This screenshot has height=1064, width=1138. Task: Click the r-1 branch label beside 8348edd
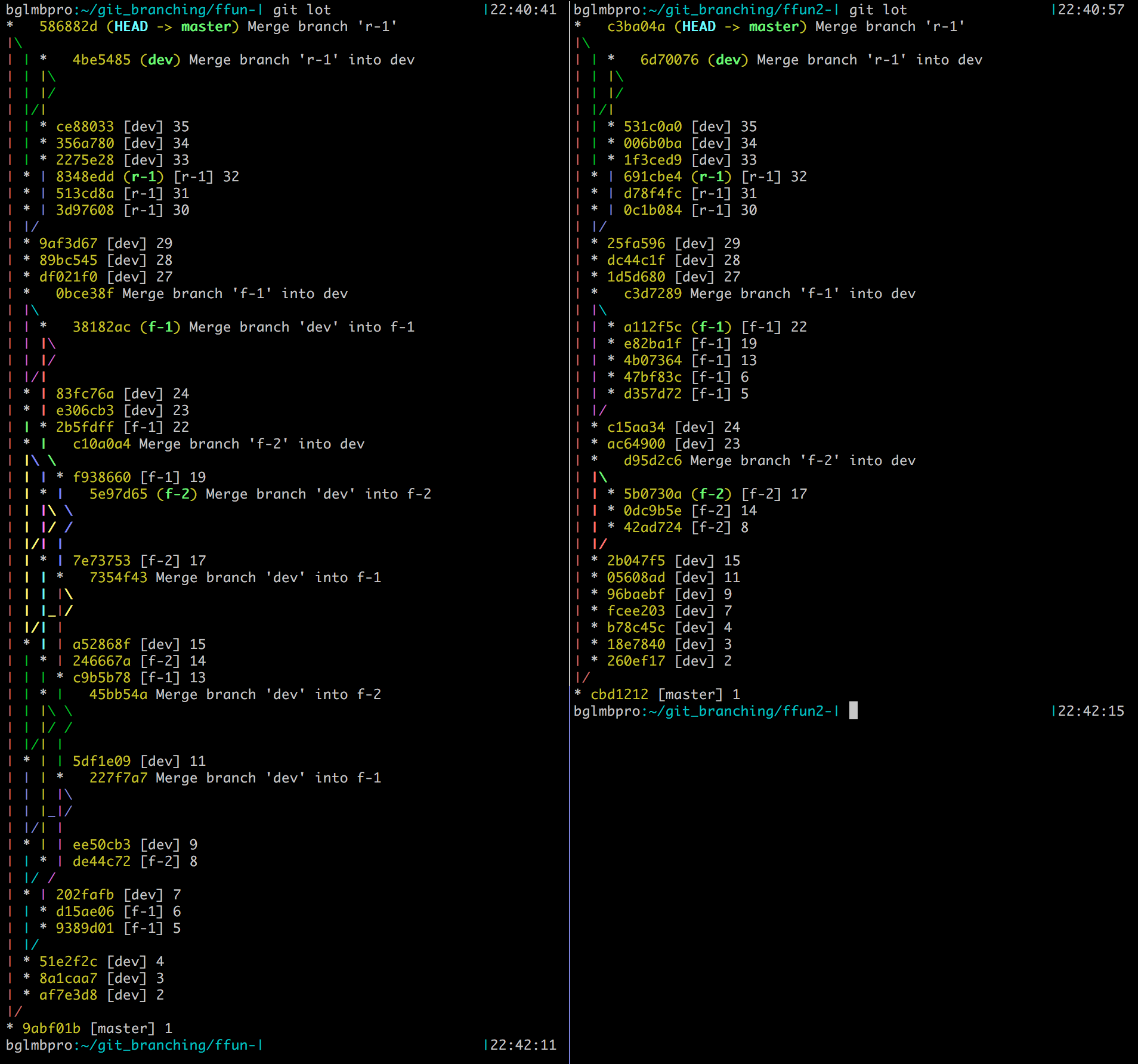(143, 177)
